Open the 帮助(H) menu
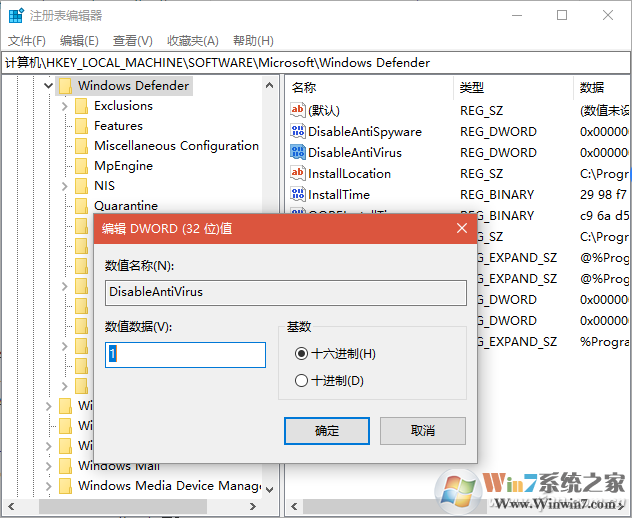The width and height of the screenshot is (632, 518). (x=253, y=41)
